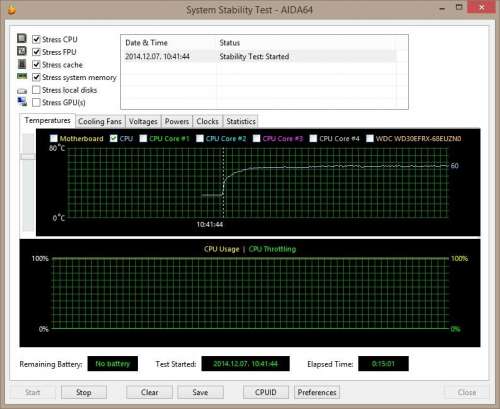Click the cache icon beside Stress cache
Viewport: 500px width, 409px height.
(22, 64)
